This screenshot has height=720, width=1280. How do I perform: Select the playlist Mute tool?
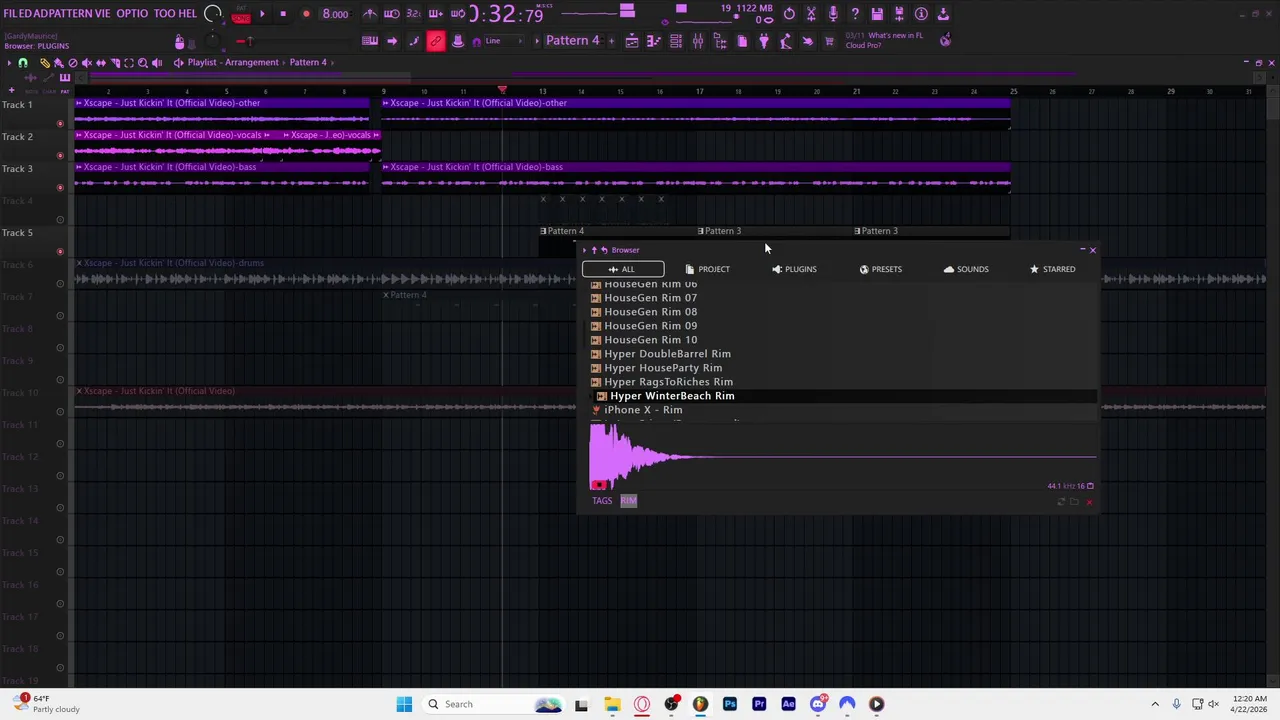pos(87,63)
